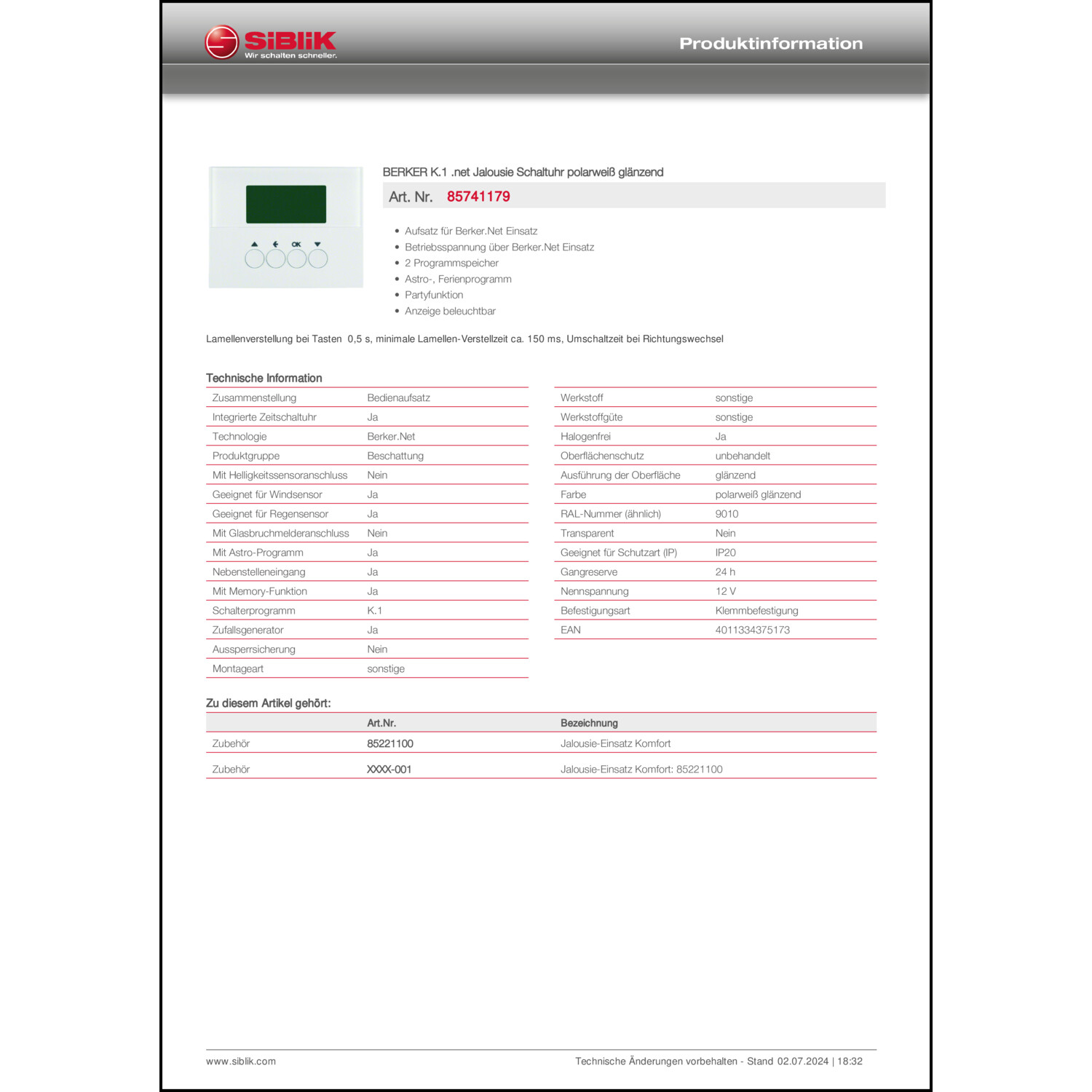
Task: Click the 'polarweiß glänzend' Farbe value
Action: 758,494
